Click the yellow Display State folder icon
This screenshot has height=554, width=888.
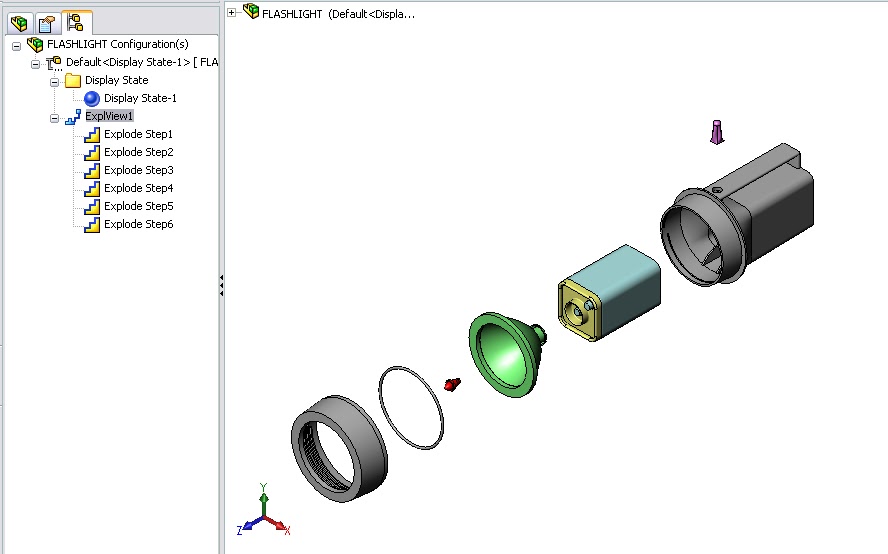coord(73,80)
